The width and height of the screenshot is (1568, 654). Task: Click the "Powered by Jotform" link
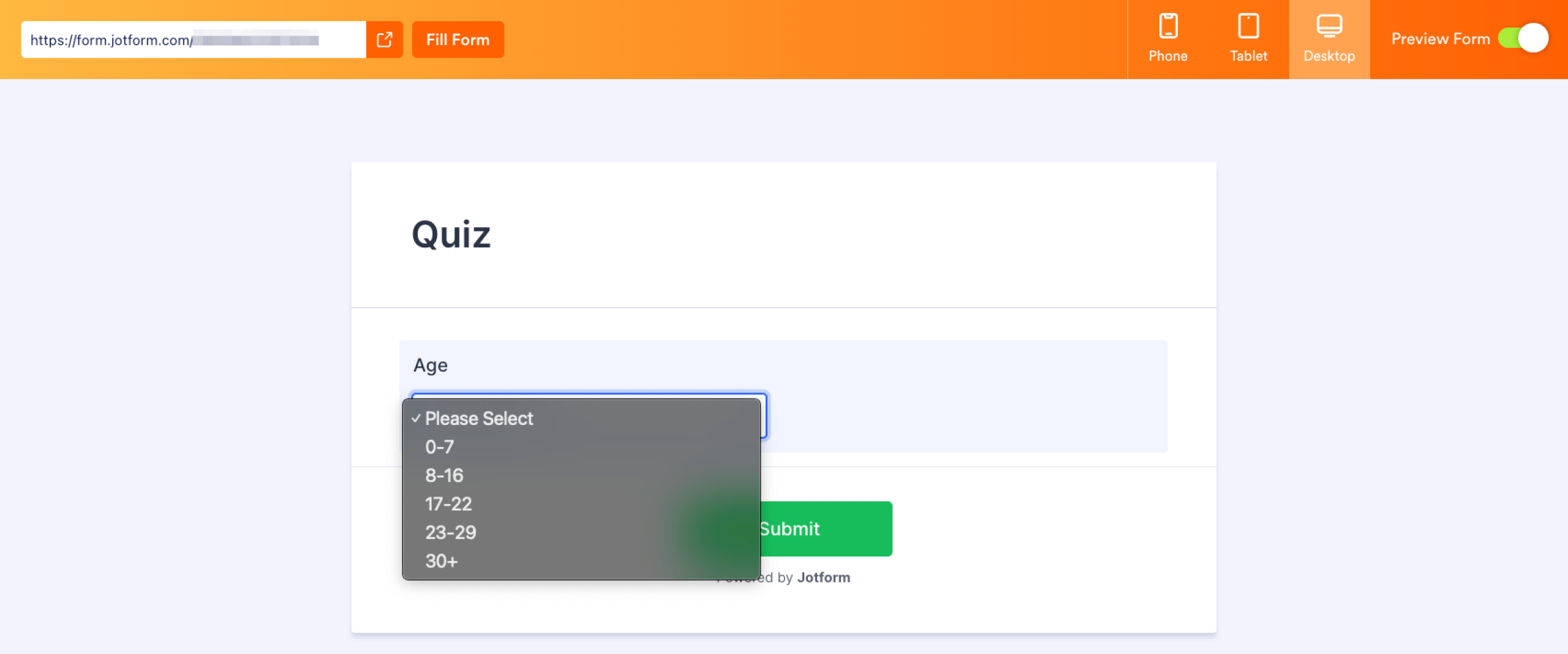(x=824, y=576)
